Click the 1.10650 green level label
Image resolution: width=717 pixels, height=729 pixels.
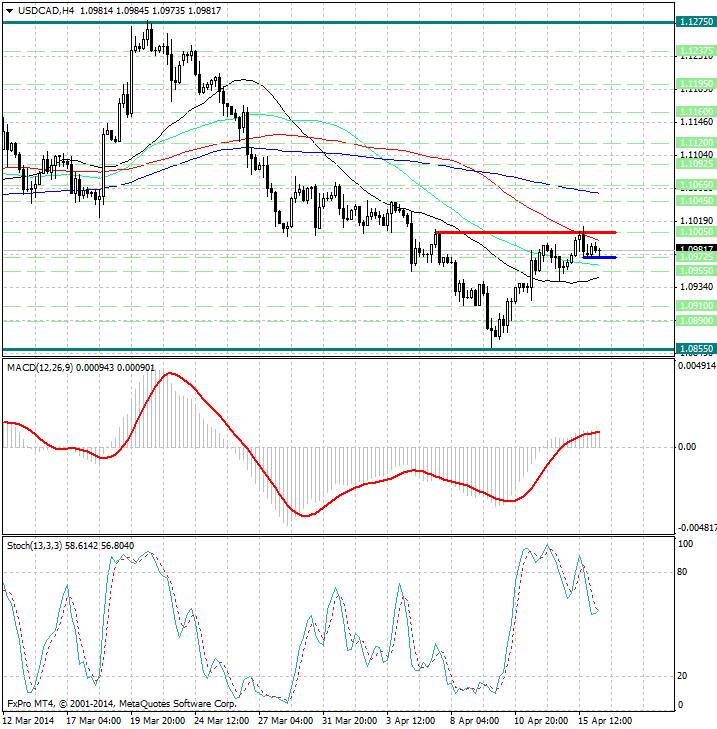[x=697, y=185]
